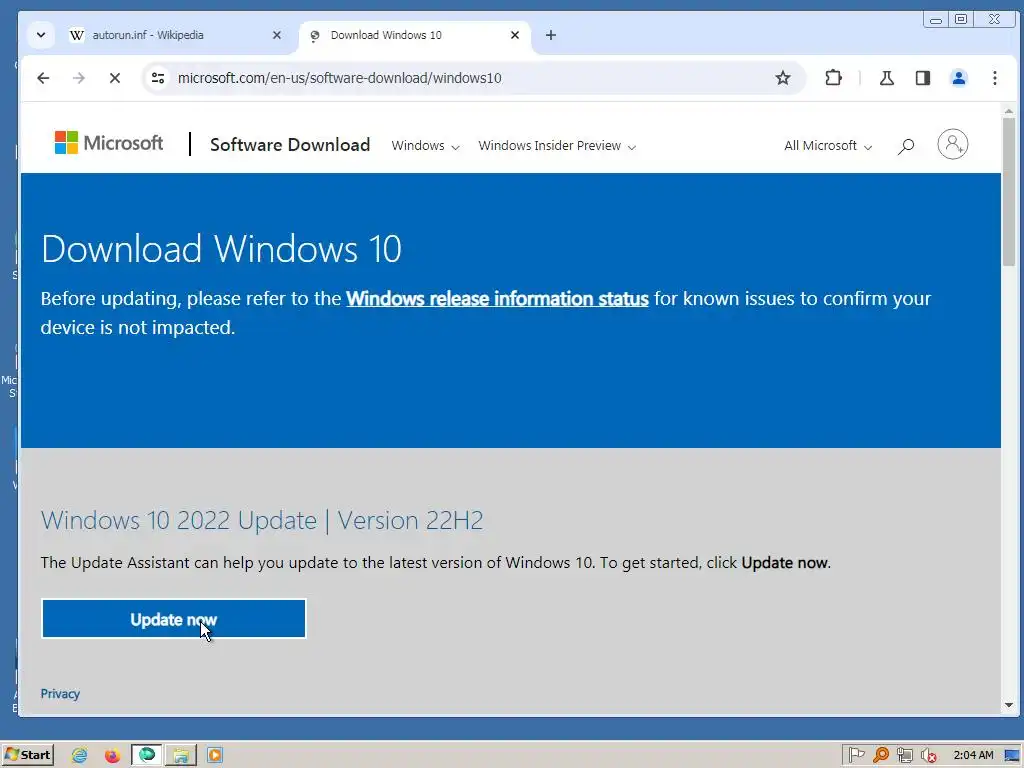Image resolution: width=1024 pixels, height=768 pixels.
Task: Select the Download Windows 10 tab
Action: click(x=415, y=35)
